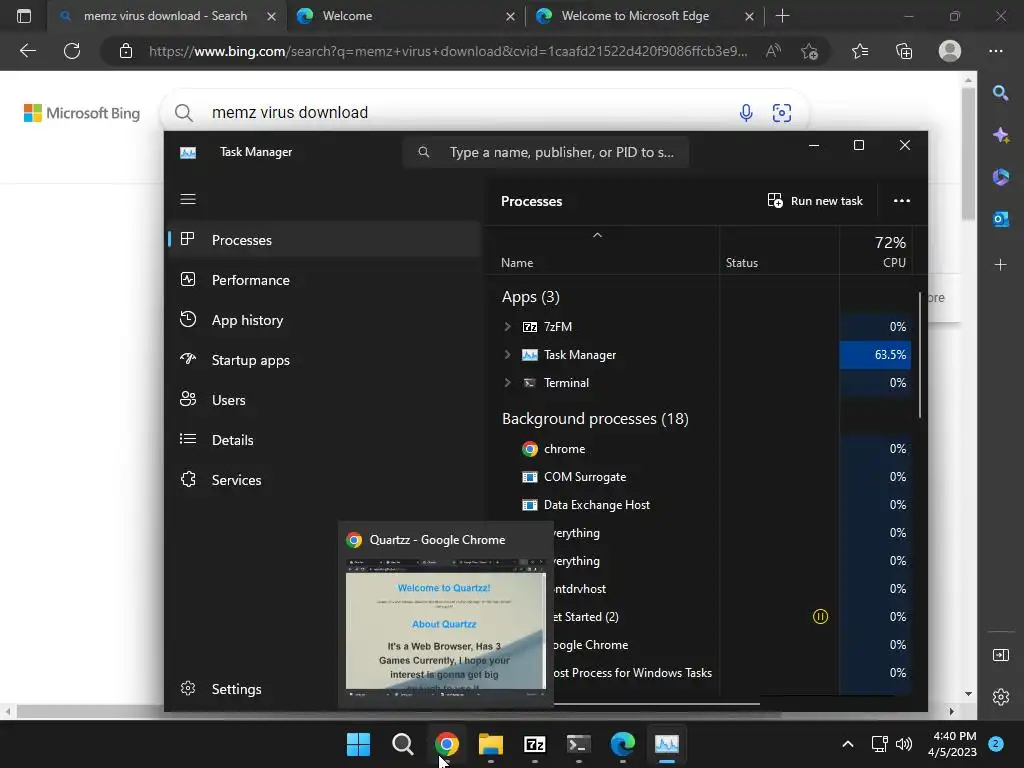Focus Task Manager search box
The height and width of the screenshot is (768, 1024).
click(546, 152)
